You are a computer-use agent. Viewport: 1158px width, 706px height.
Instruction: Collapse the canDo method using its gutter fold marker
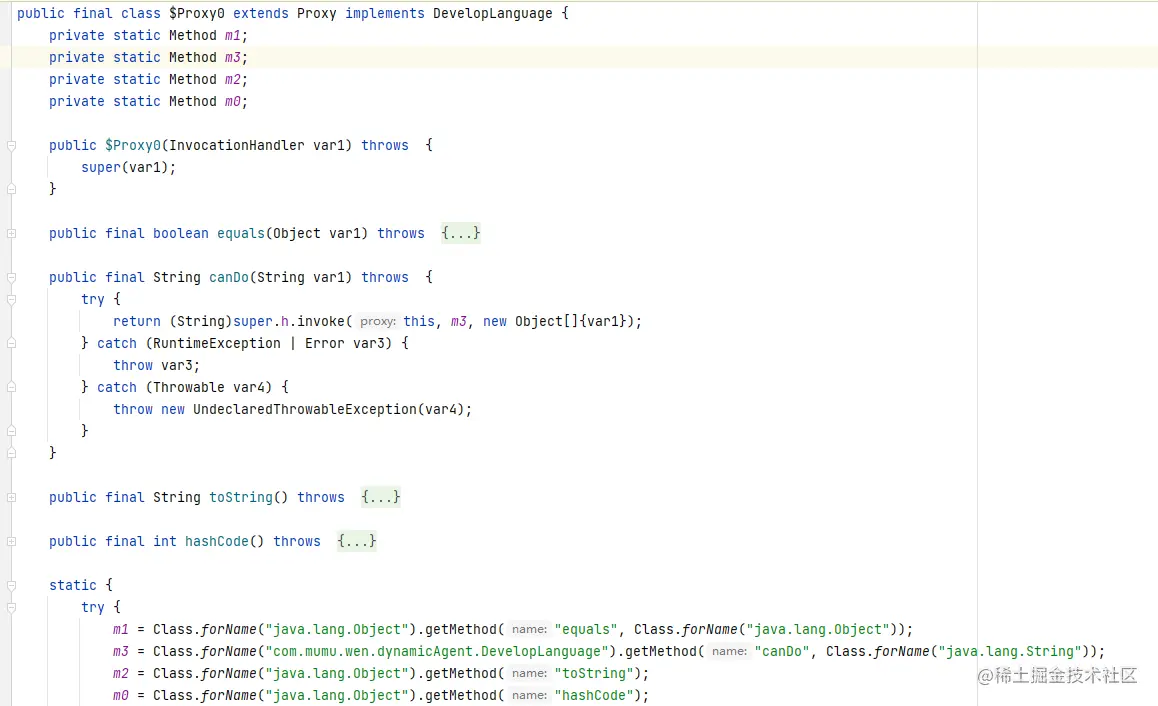point(11,278)
